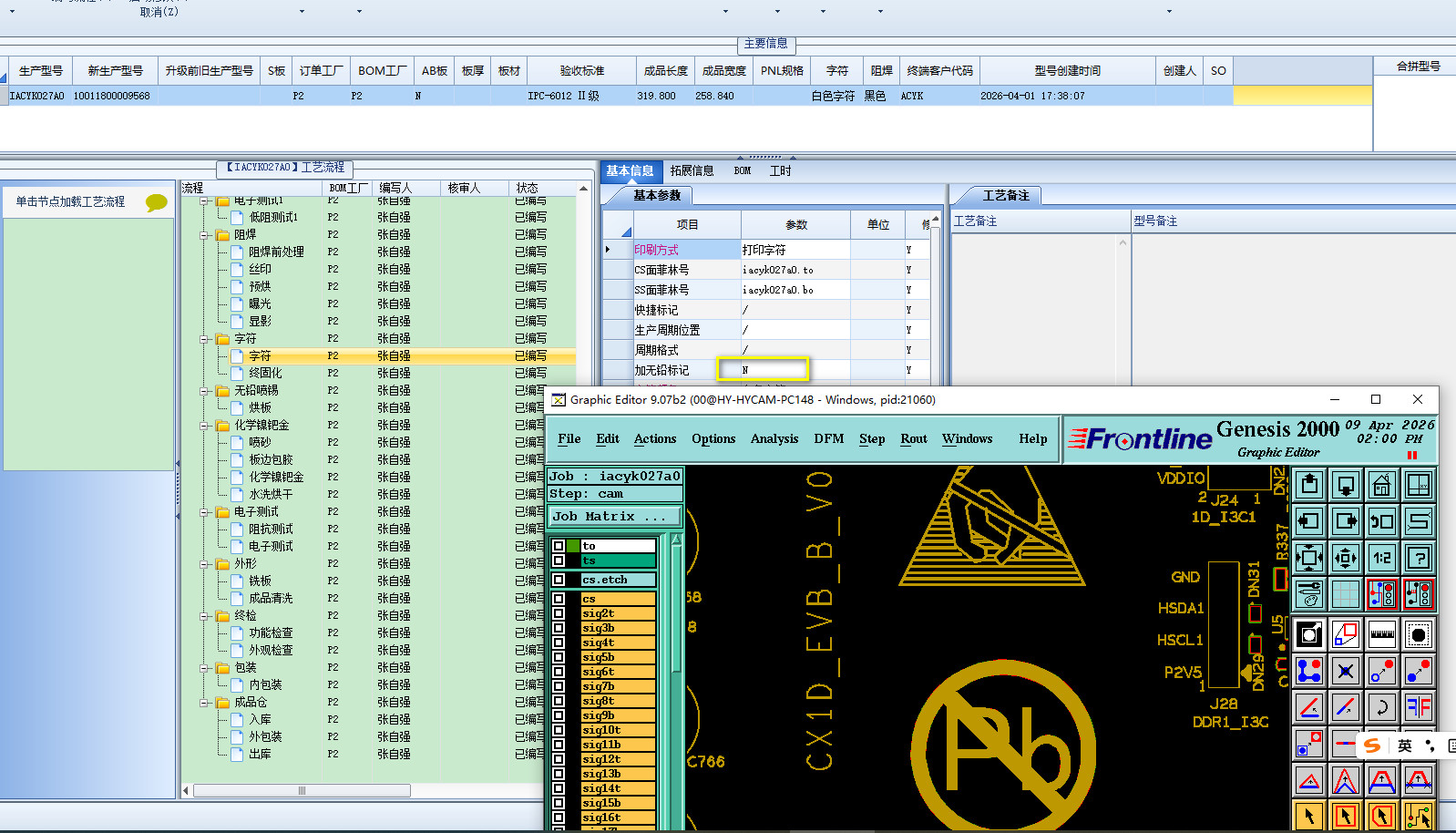
Task: Collapse the 无铅喷锡 folder node
Action: click(205, 390)
